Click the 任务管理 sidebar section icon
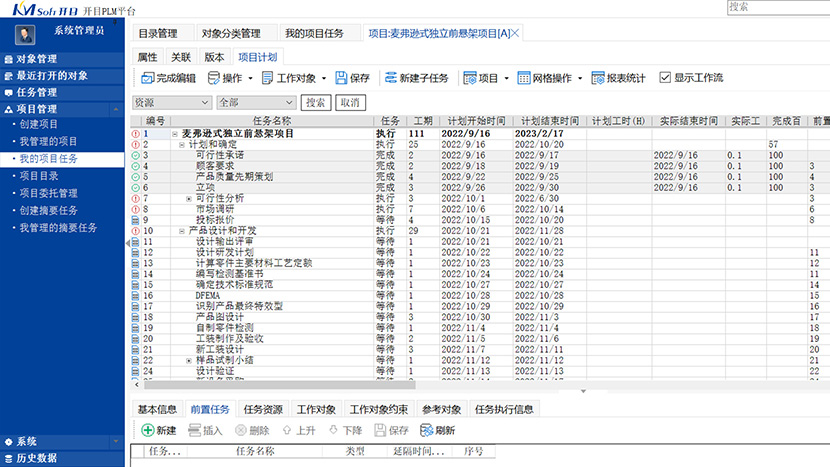Screen dimensions: 830x467 click(x=8, y=92)
